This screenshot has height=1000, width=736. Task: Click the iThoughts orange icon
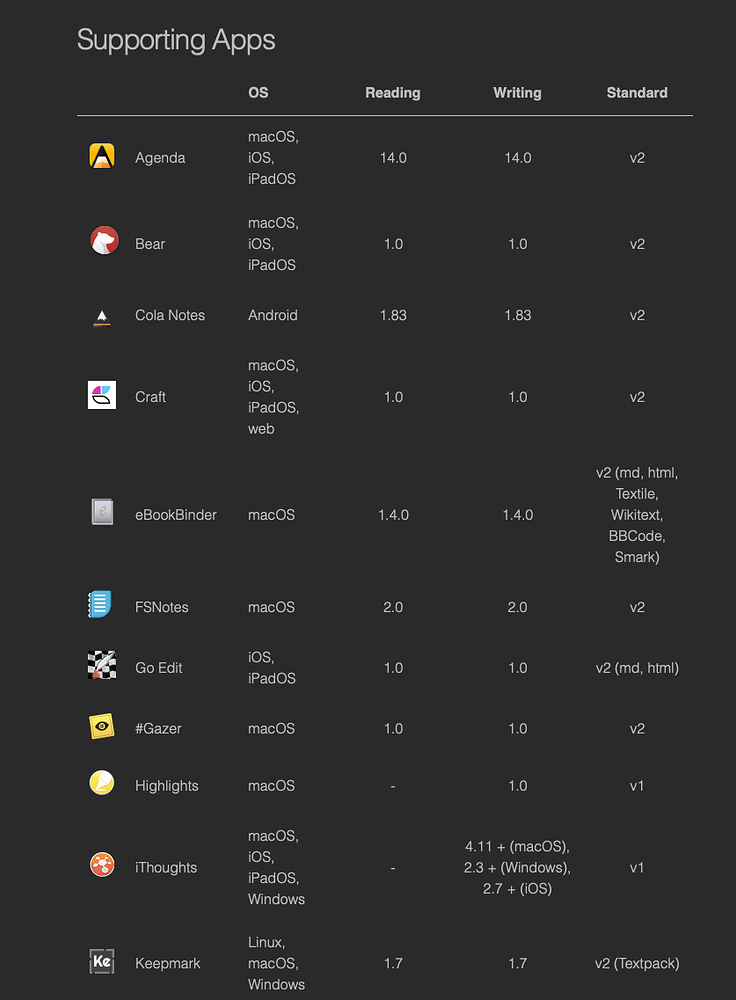(x=102, y=866)
